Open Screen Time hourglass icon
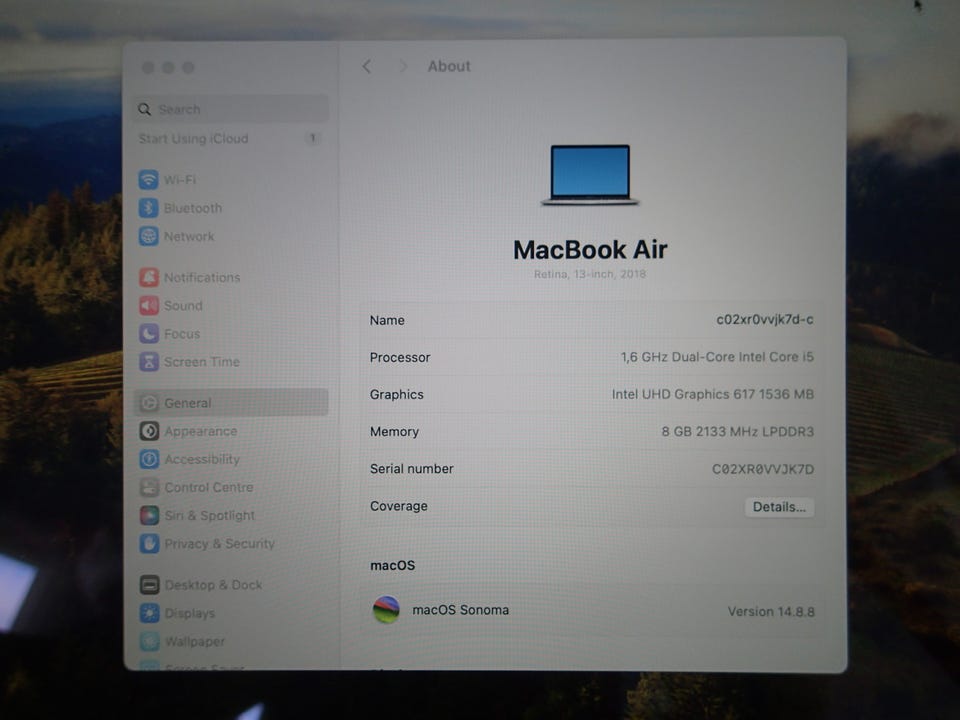The width and height of the screenshot is (960, 720). click(x=149, y=362)
